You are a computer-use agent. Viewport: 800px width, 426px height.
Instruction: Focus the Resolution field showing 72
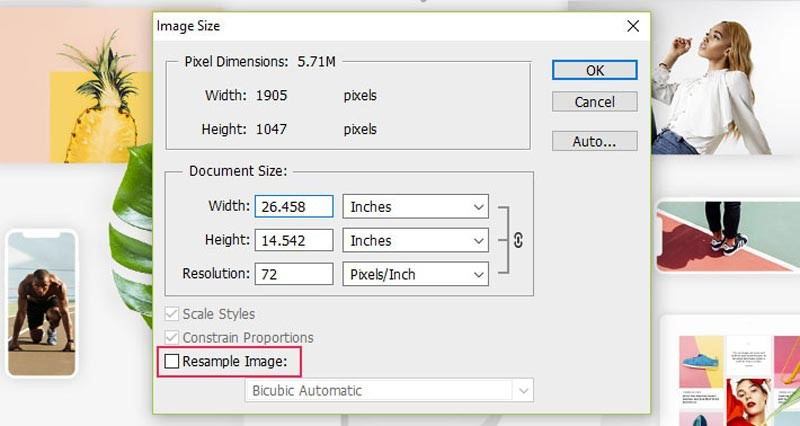[294, 274]
